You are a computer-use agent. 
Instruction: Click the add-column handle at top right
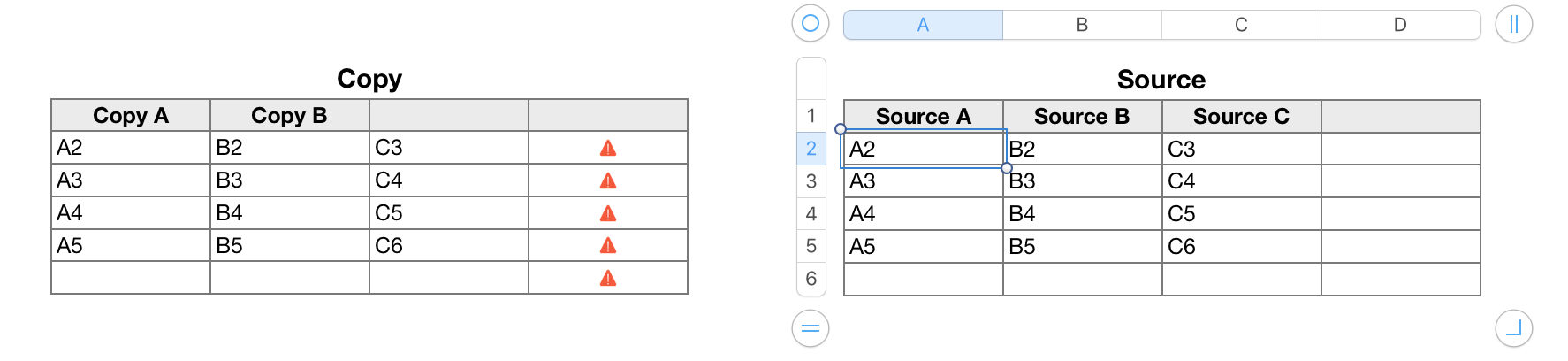1513,24
